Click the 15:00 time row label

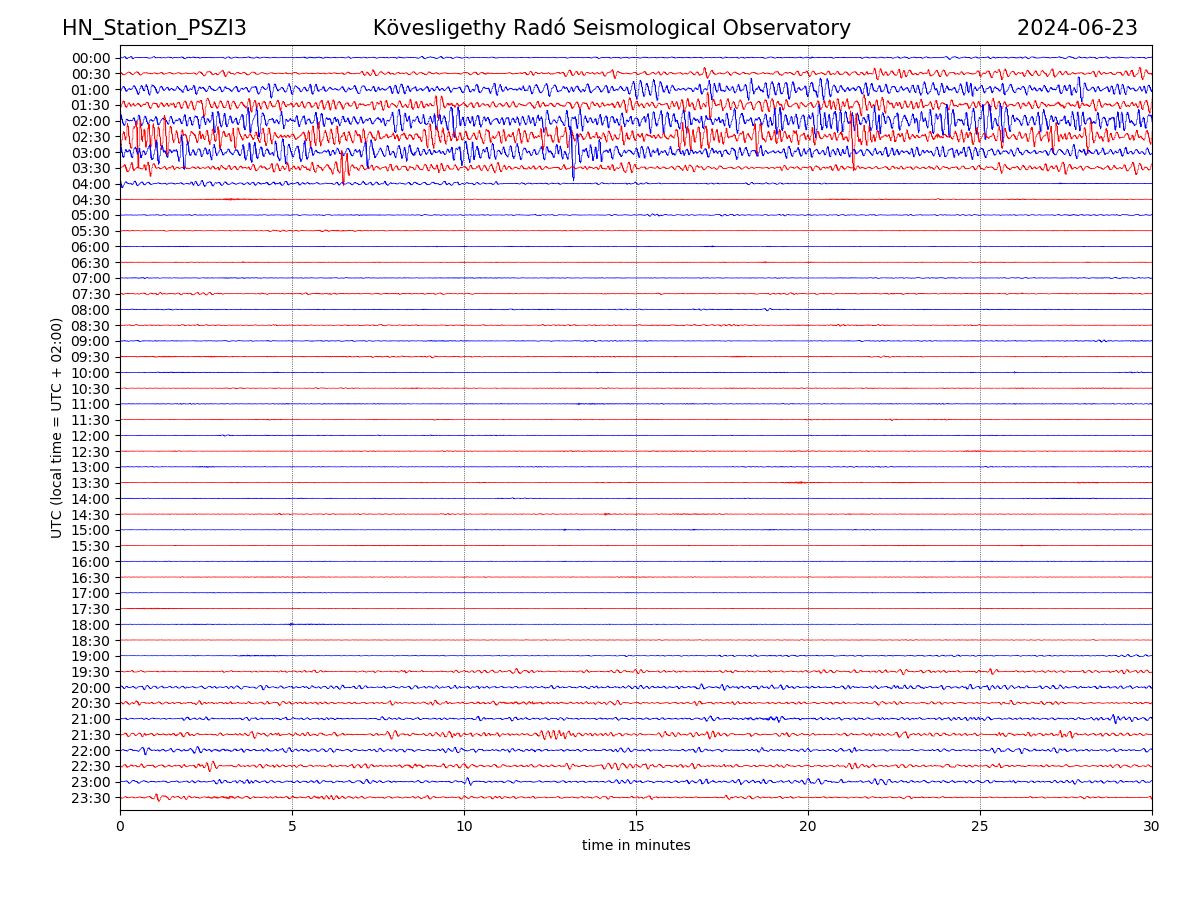click(91, 530)
